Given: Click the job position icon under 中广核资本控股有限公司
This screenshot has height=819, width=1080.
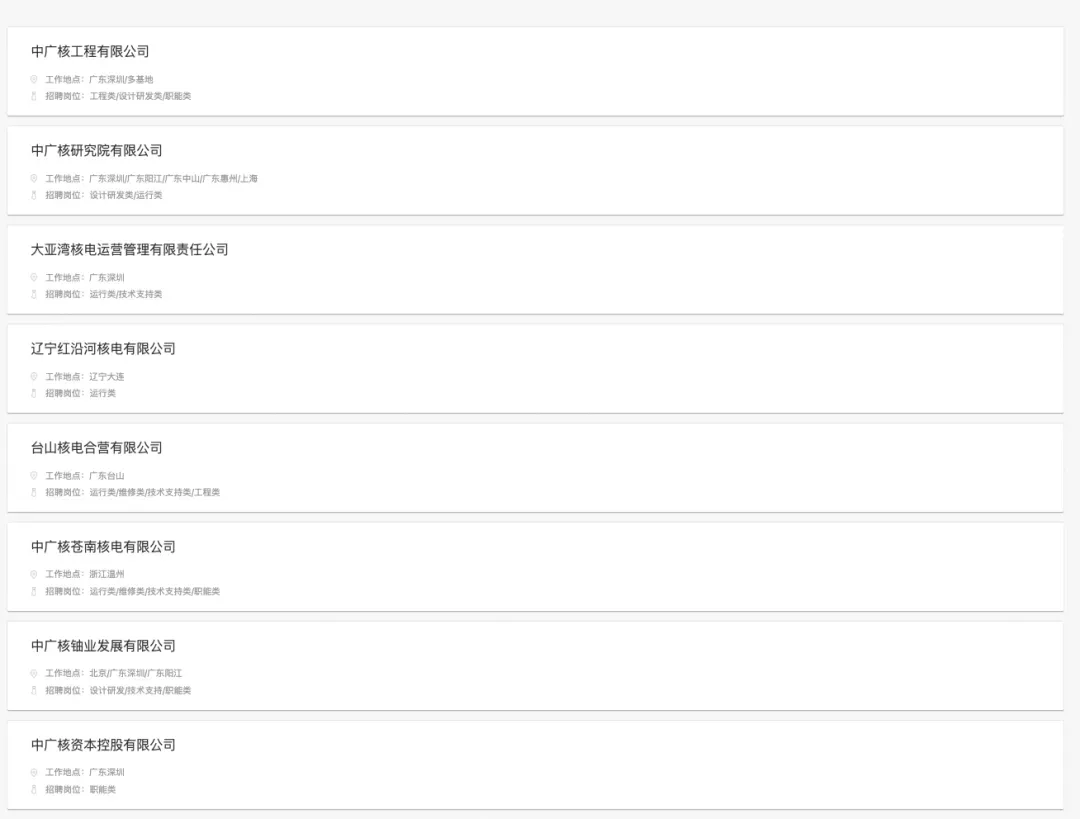Looking at the screenshot, I should click(x=34, y=789).
